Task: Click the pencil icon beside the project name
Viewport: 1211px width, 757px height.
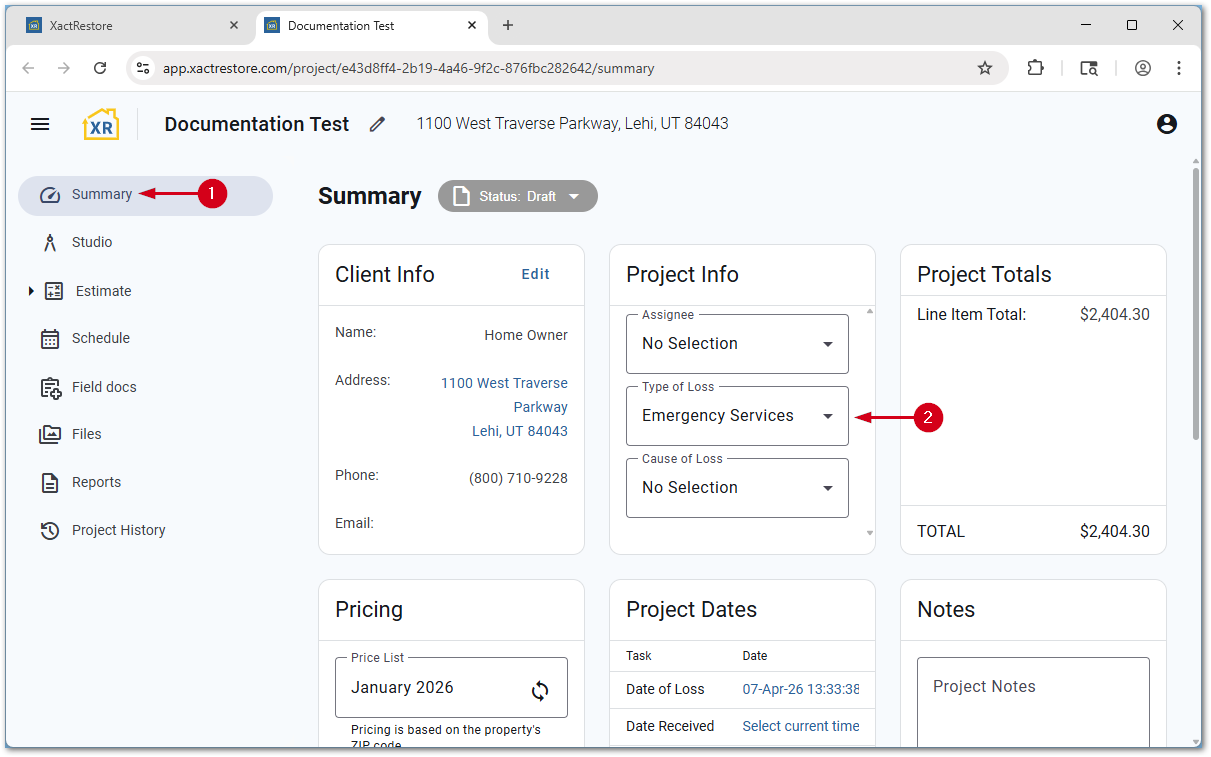Action: 377,124
